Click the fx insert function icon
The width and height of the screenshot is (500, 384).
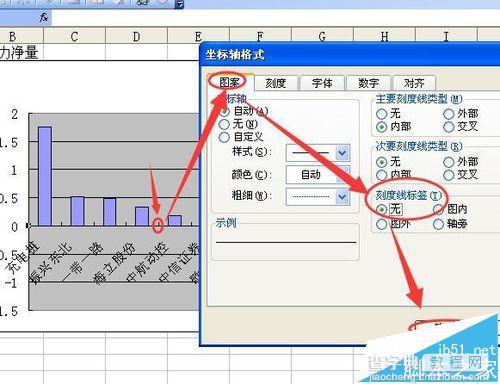click(x=44, y=17)
